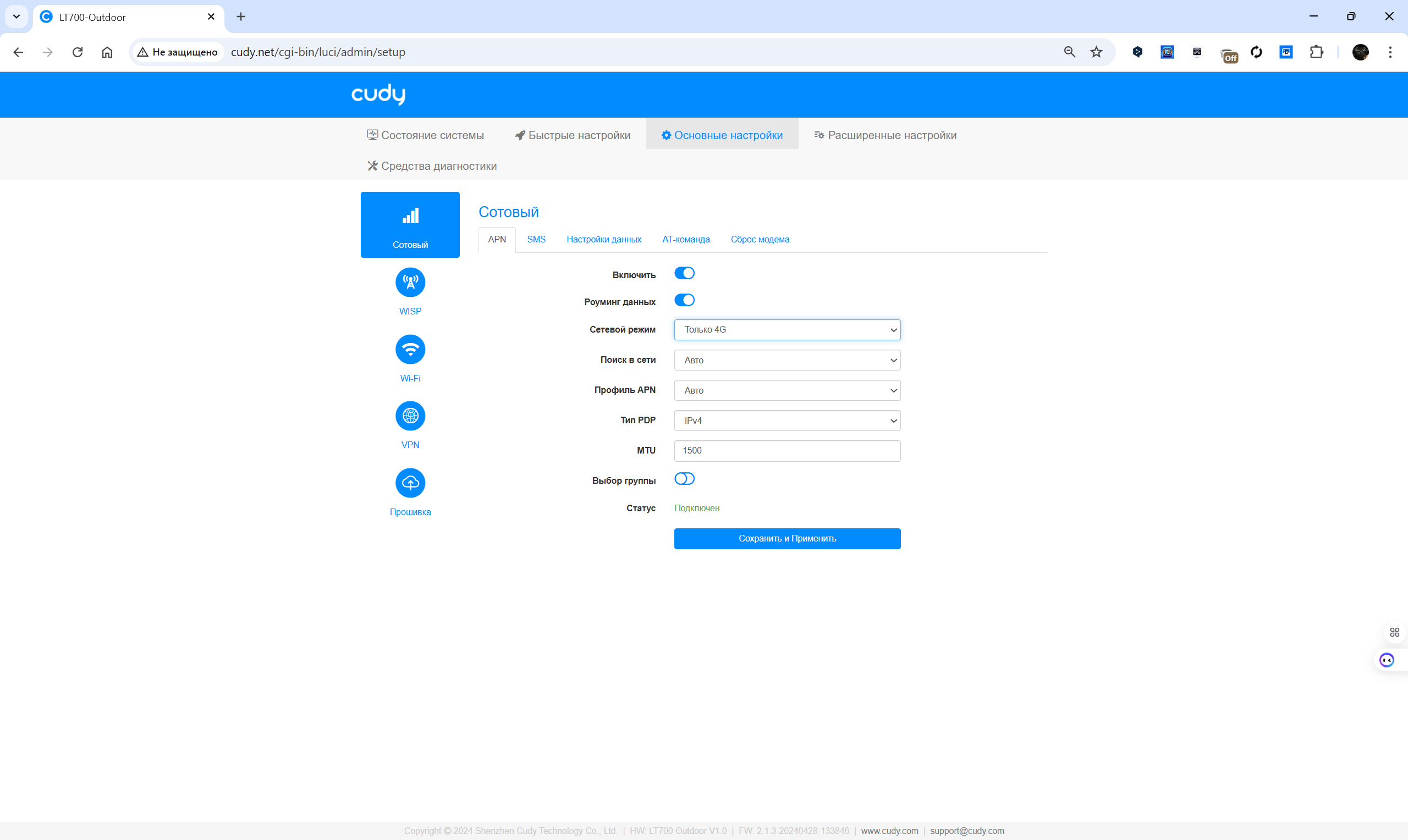Open browser extensions puzzle icon
Image resolution: width=1408 pixels, height=840 pixels.
(x=1316, y=52)
